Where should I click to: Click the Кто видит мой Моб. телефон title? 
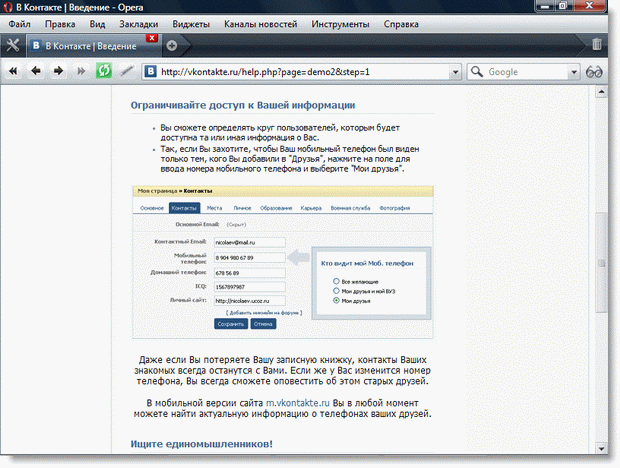pyautogui.click(x=367, y=263)
